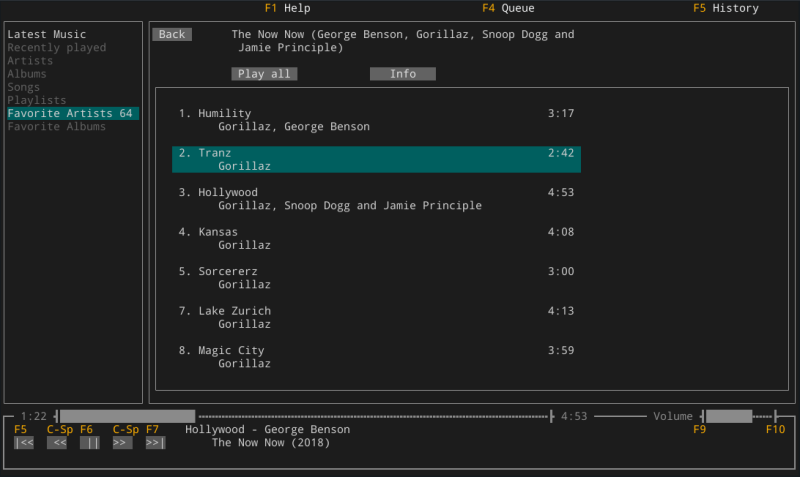
Task: Click the 4:08 duration of Kansas
Action: (x=561, y=232)
